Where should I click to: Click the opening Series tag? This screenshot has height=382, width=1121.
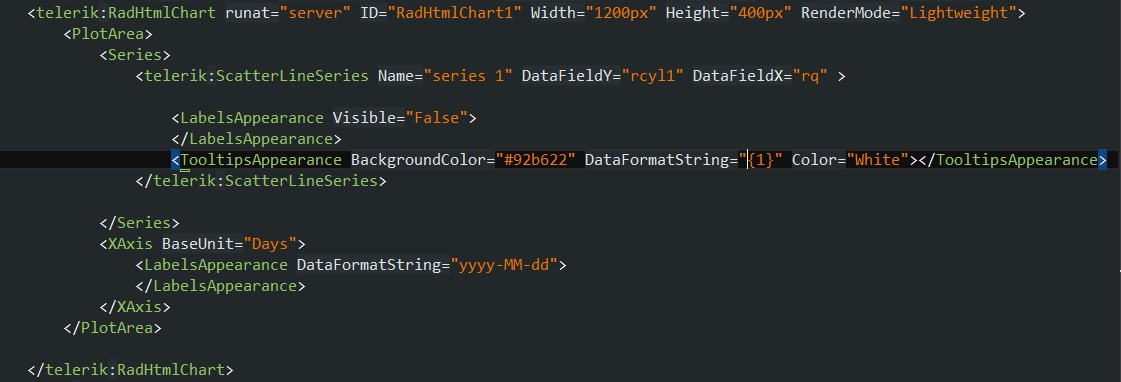[135, 55]
